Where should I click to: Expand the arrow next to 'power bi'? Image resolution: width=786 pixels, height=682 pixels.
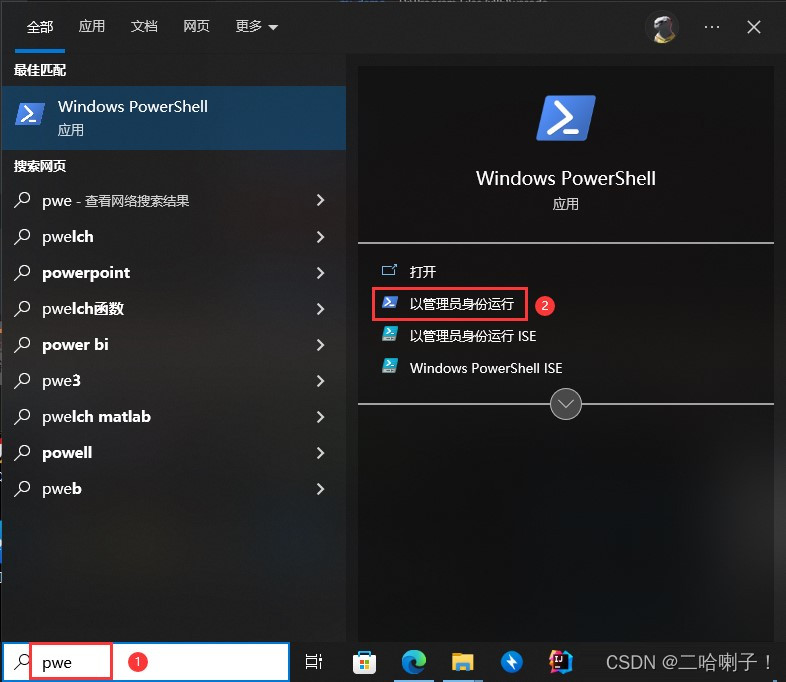point(321,345)
